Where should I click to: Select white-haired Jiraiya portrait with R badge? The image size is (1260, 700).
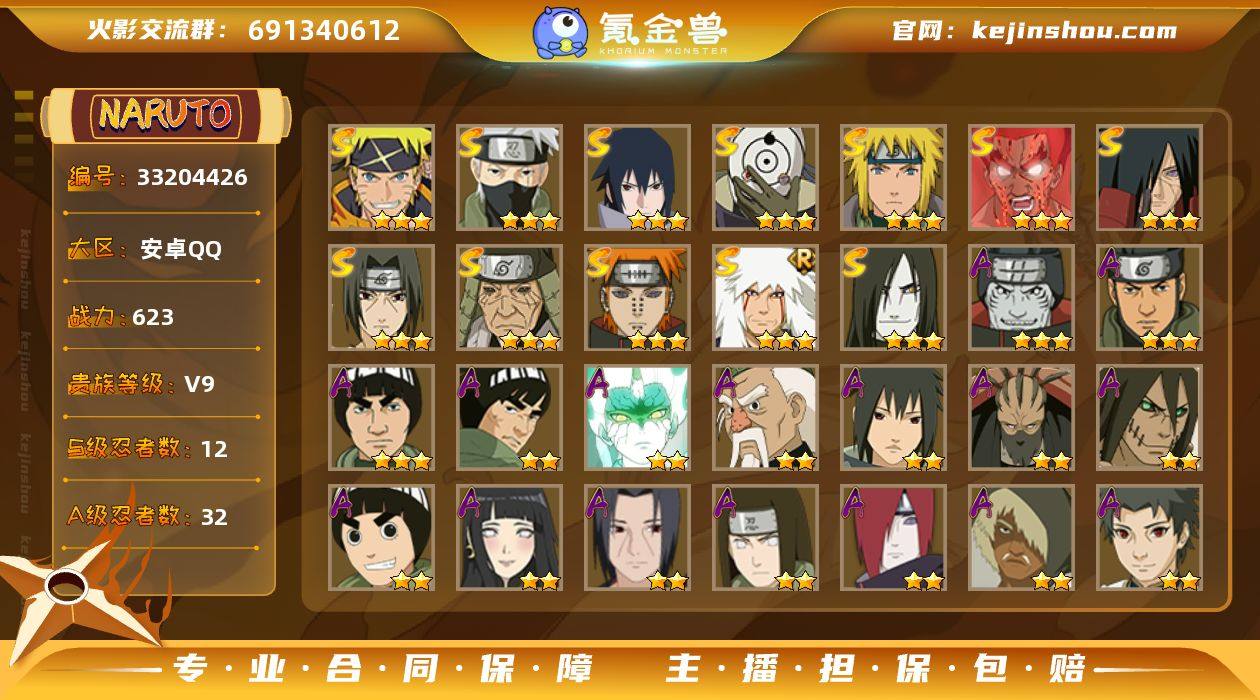tap(765, 298)
